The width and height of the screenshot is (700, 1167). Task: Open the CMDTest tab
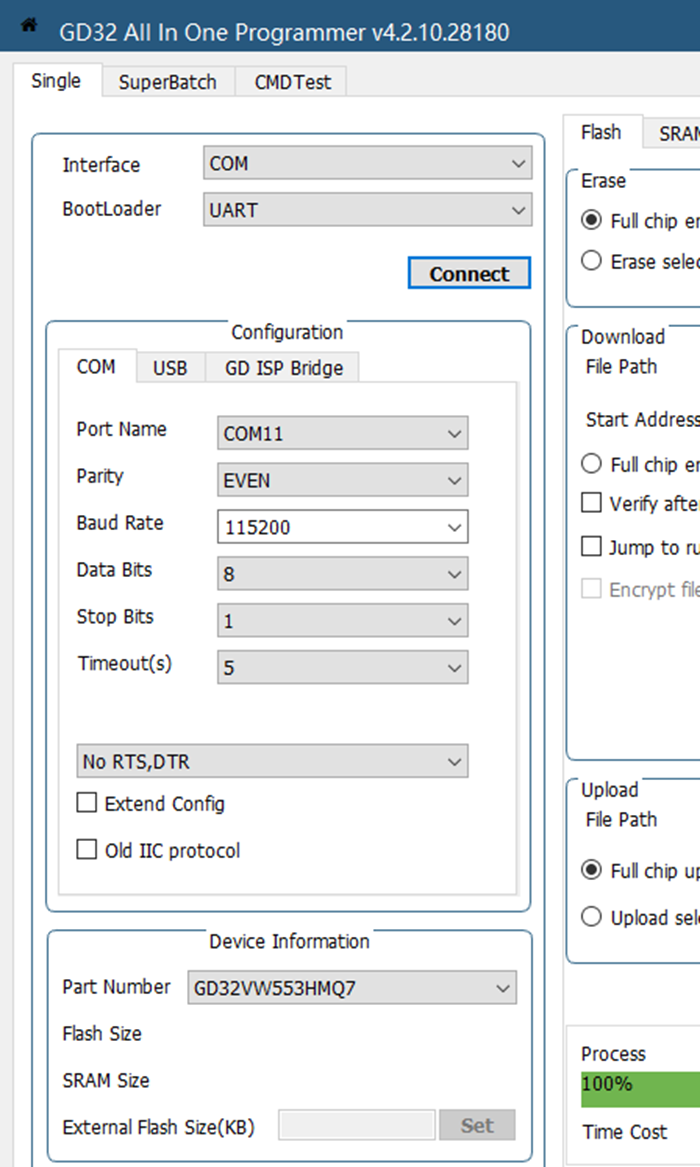[292, 82]
